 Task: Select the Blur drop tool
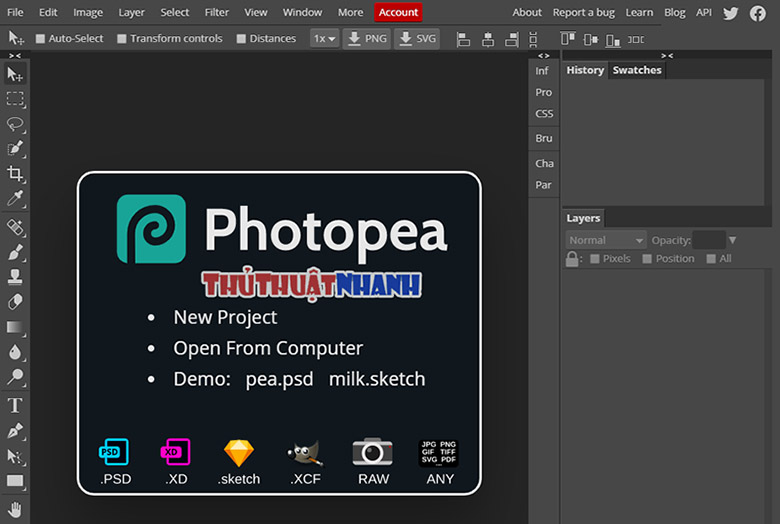(15, 352)
